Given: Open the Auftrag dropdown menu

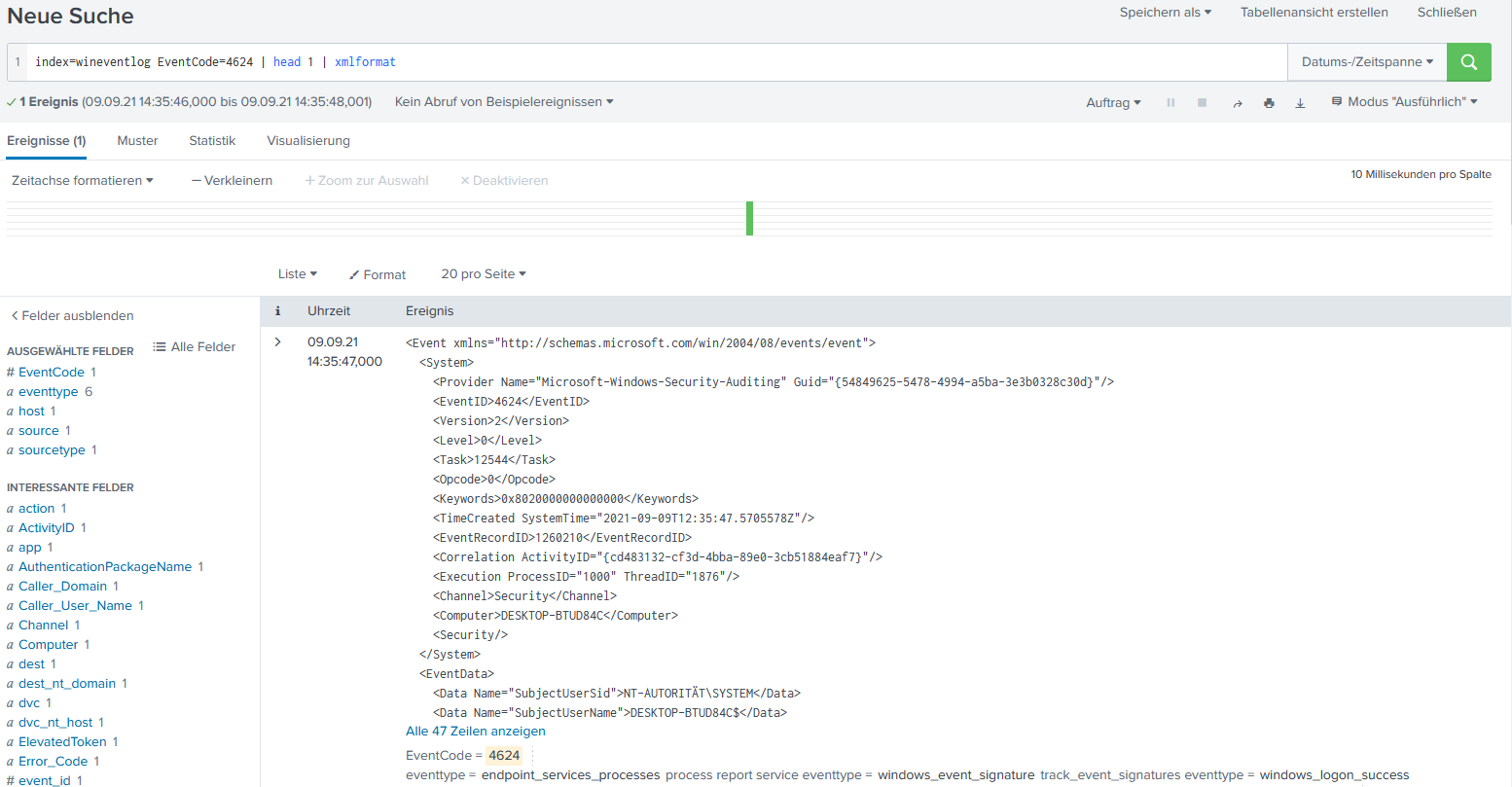Looking at the screenshot, I should coord(1113,102).
